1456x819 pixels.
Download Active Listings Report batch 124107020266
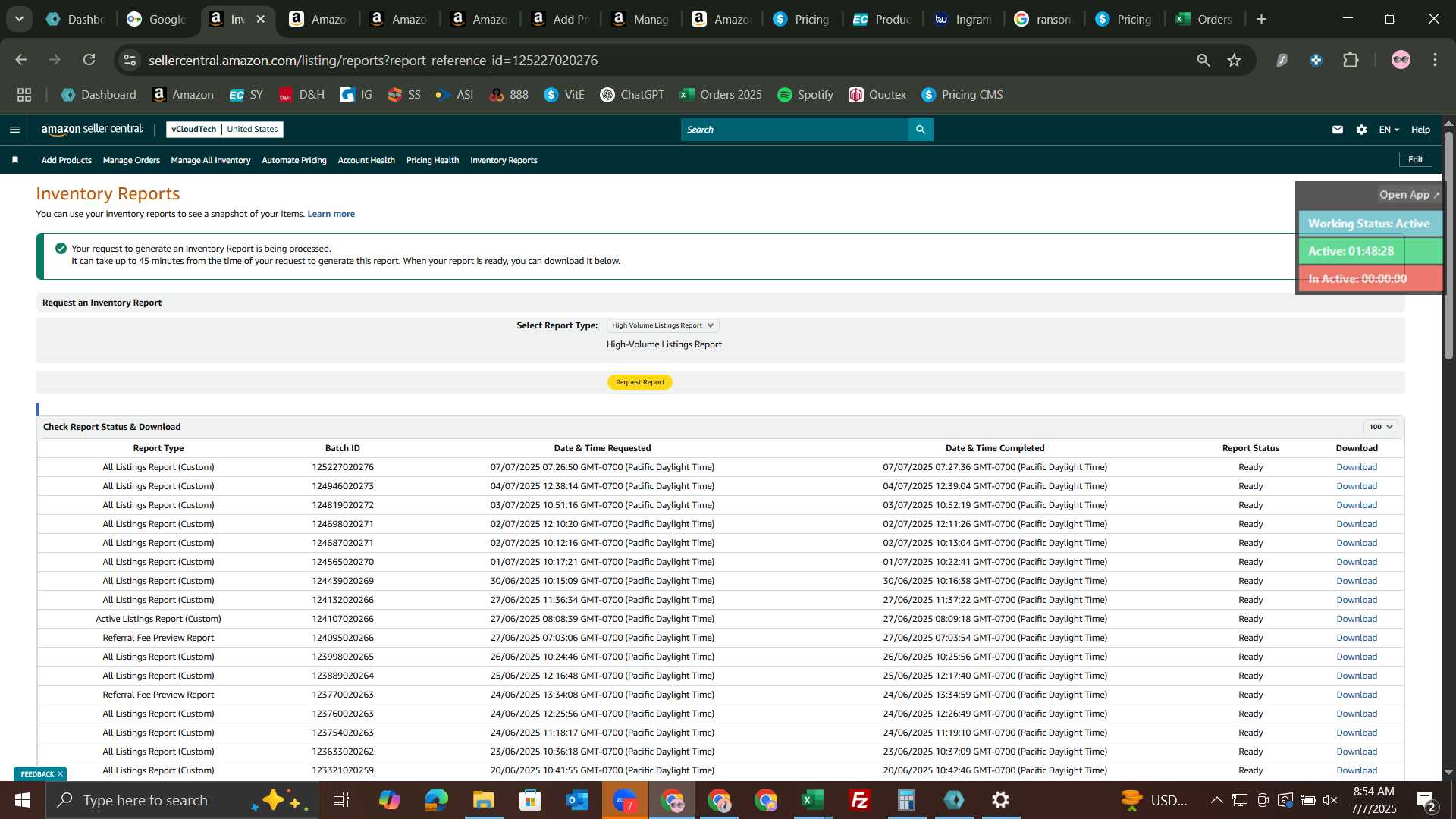1357,619
